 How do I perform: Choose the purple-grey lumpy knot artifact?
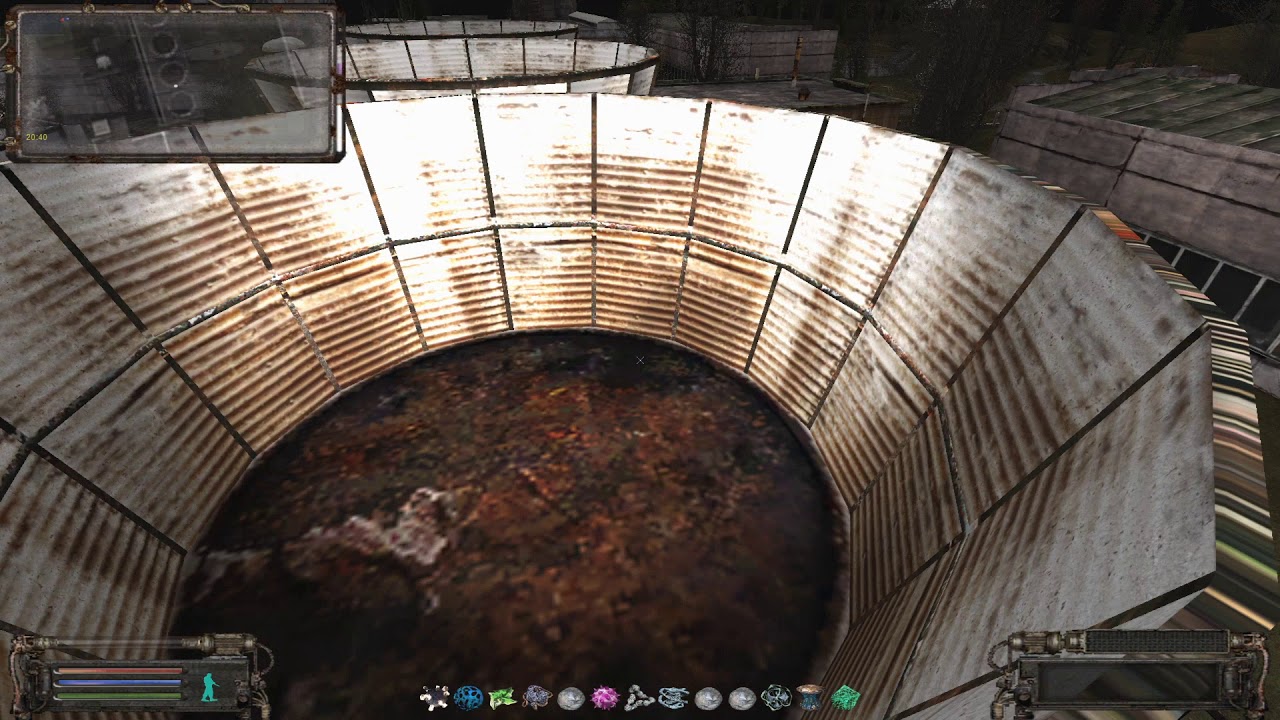coord(537,697)
